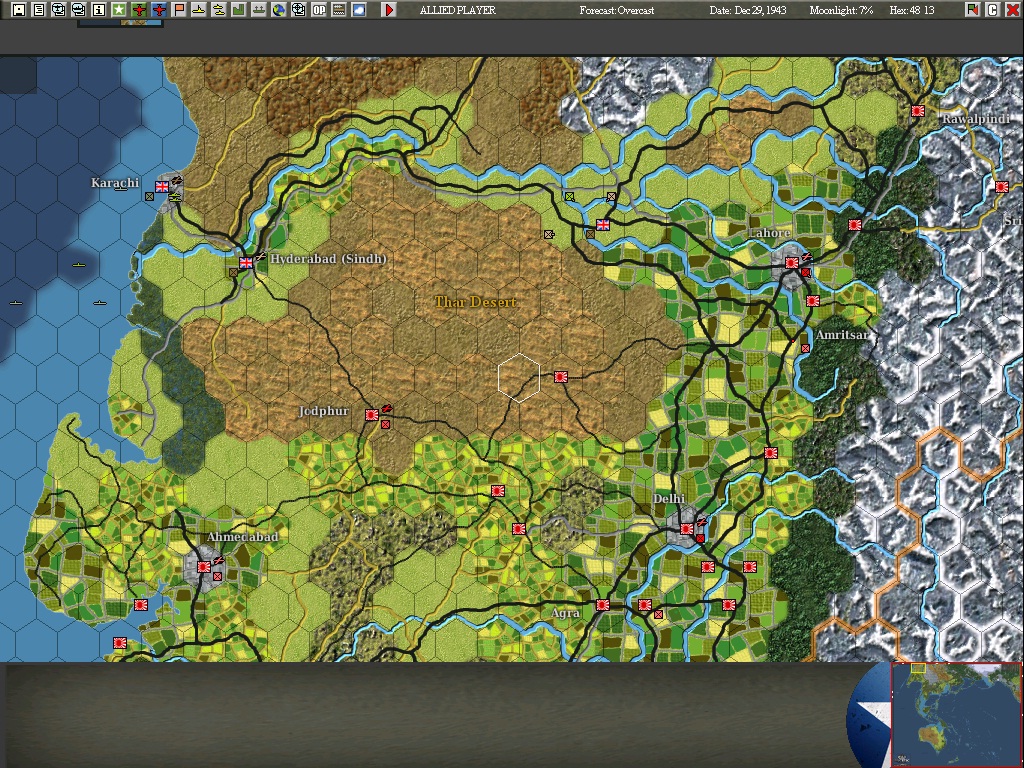Click the cloud weather toolbar icon
The width and height of the screenshot is (1024, 768).
(359, 10)
